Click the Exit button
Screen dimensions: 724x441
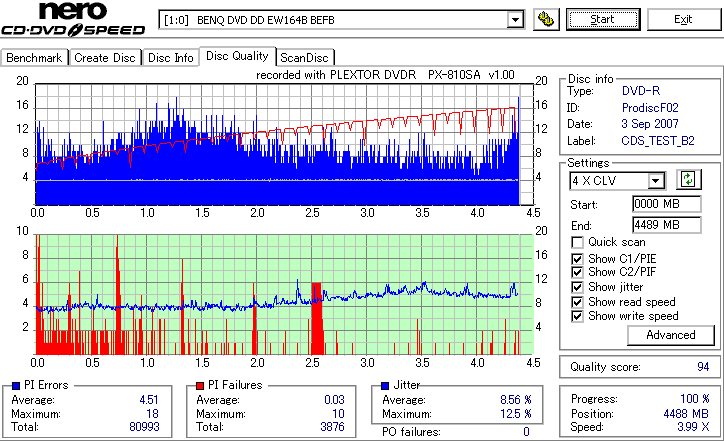[x=683, y=19]
